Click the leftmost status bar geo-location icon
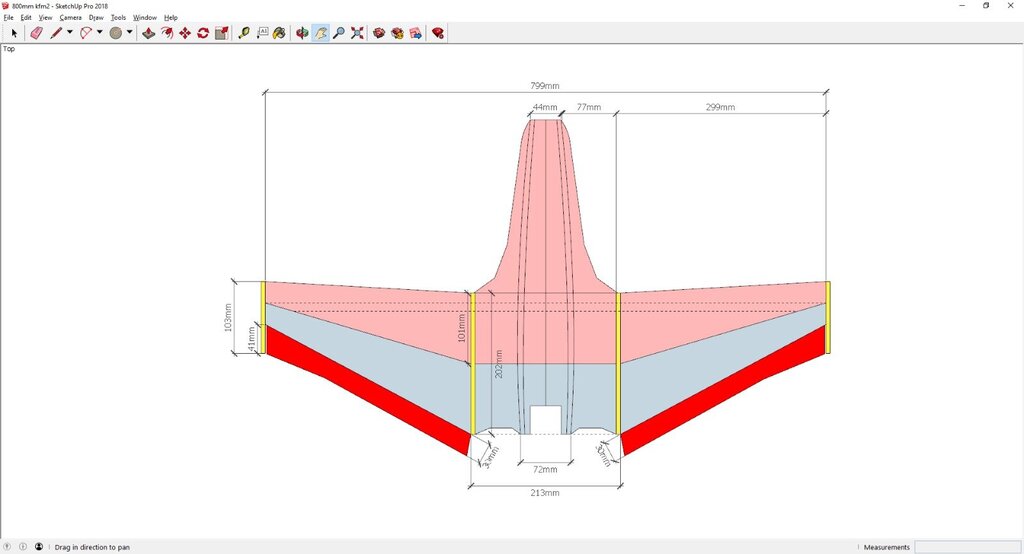This screenshot has width=1024, height=554. tap(8, 547)
